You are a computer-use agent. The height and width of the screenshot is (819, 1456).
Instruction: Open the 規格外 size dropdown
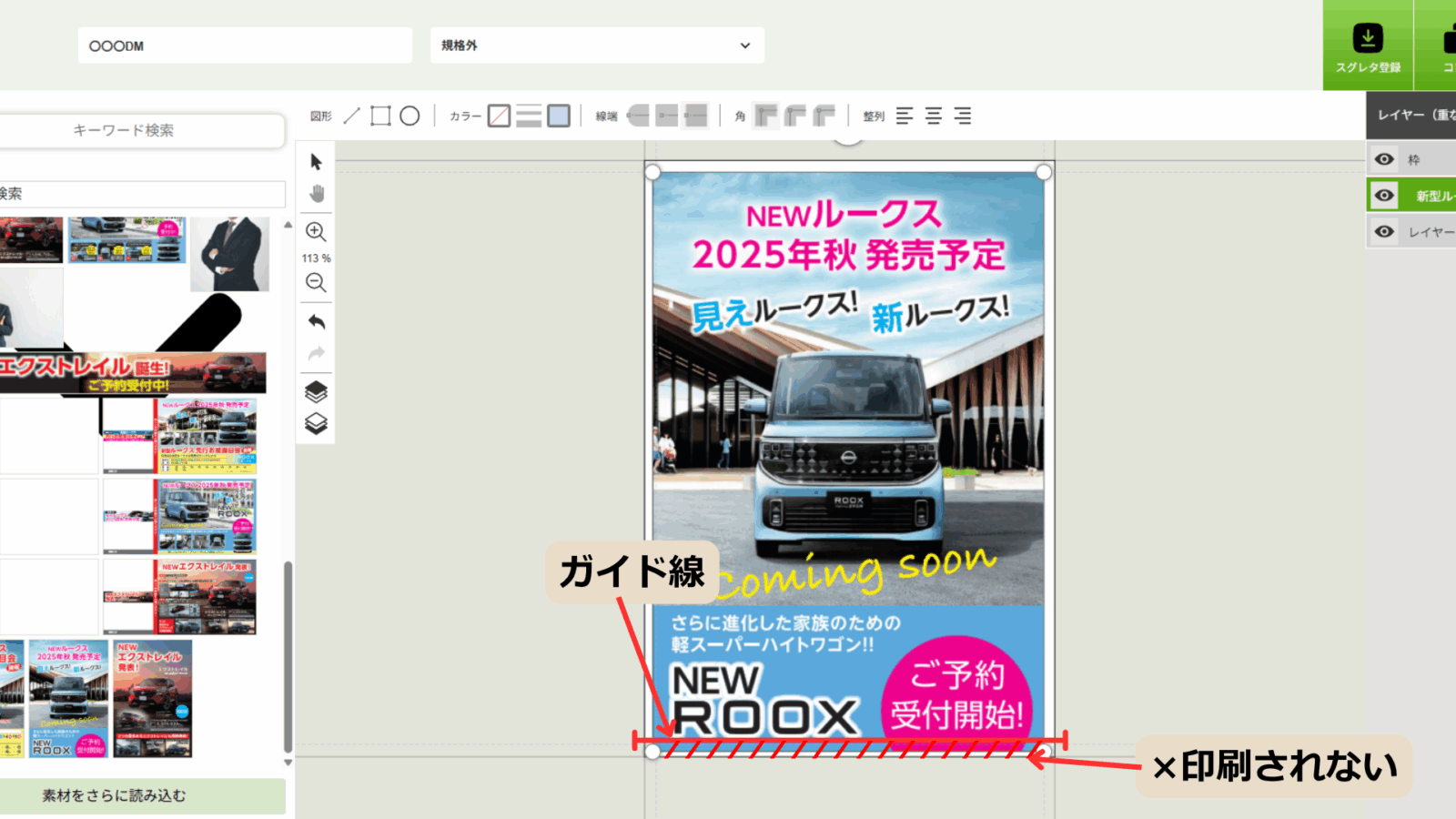[x=597, y=45]
